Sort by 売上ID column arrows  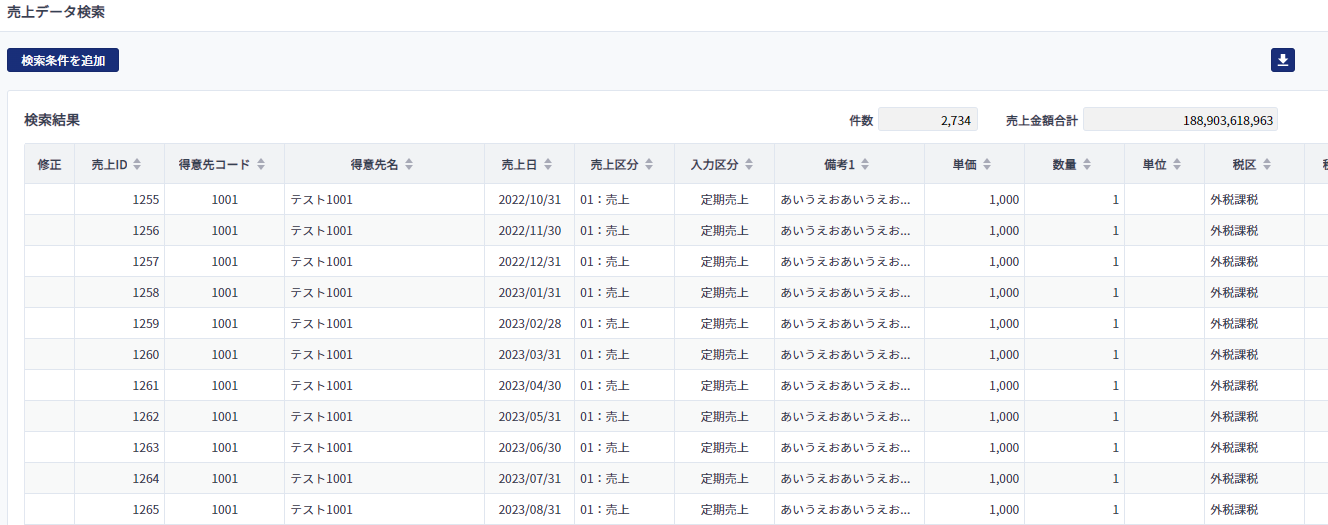[x=137, y=164]
